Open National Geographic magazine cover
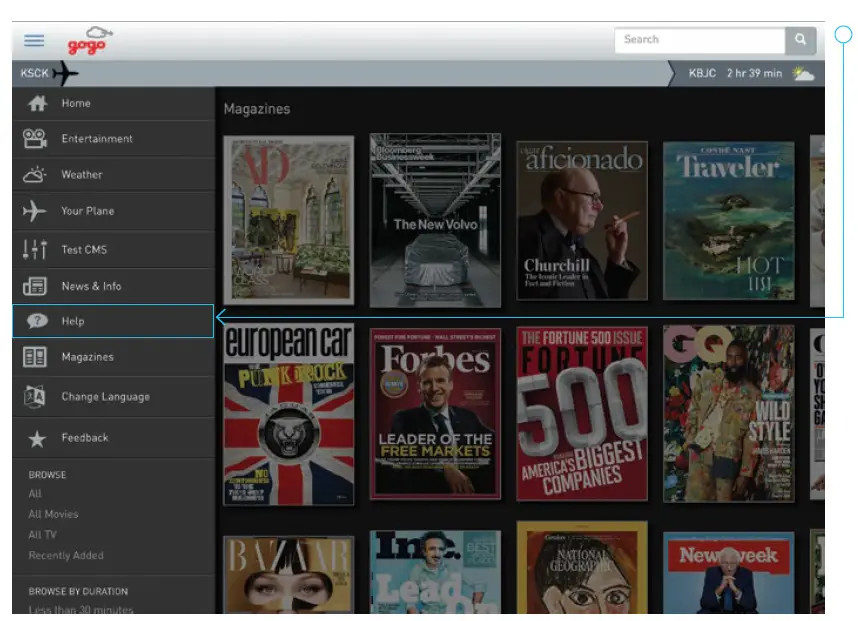This screenshot has height=621, width=858. point(582,568)
